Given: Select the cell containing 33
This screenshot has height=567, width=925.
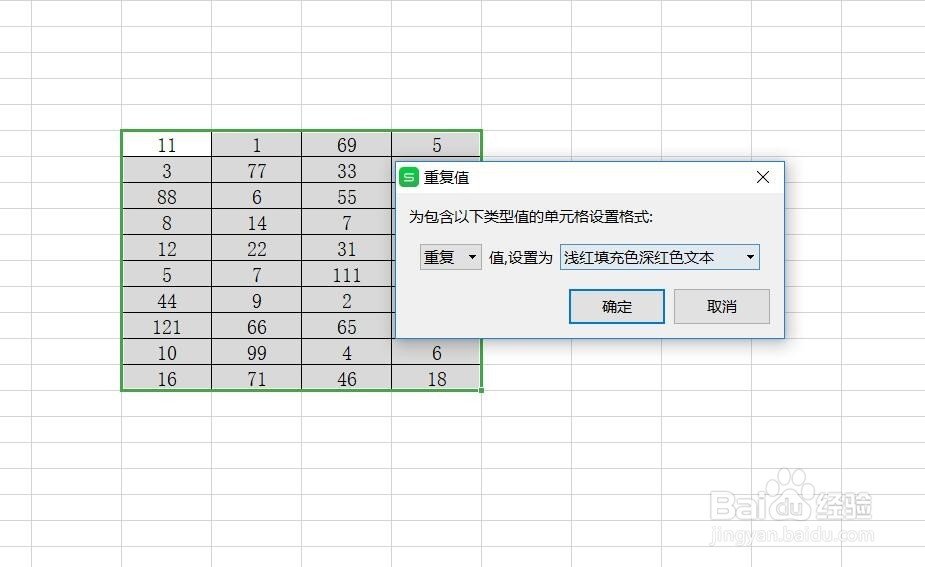Looking at the screenshot, I should [346, 170].
